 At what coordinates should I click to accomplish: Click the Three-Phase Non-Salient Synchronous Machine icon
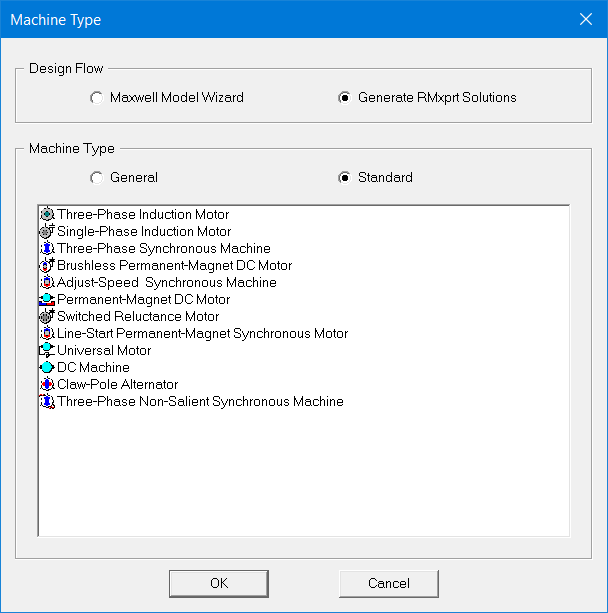47,401
